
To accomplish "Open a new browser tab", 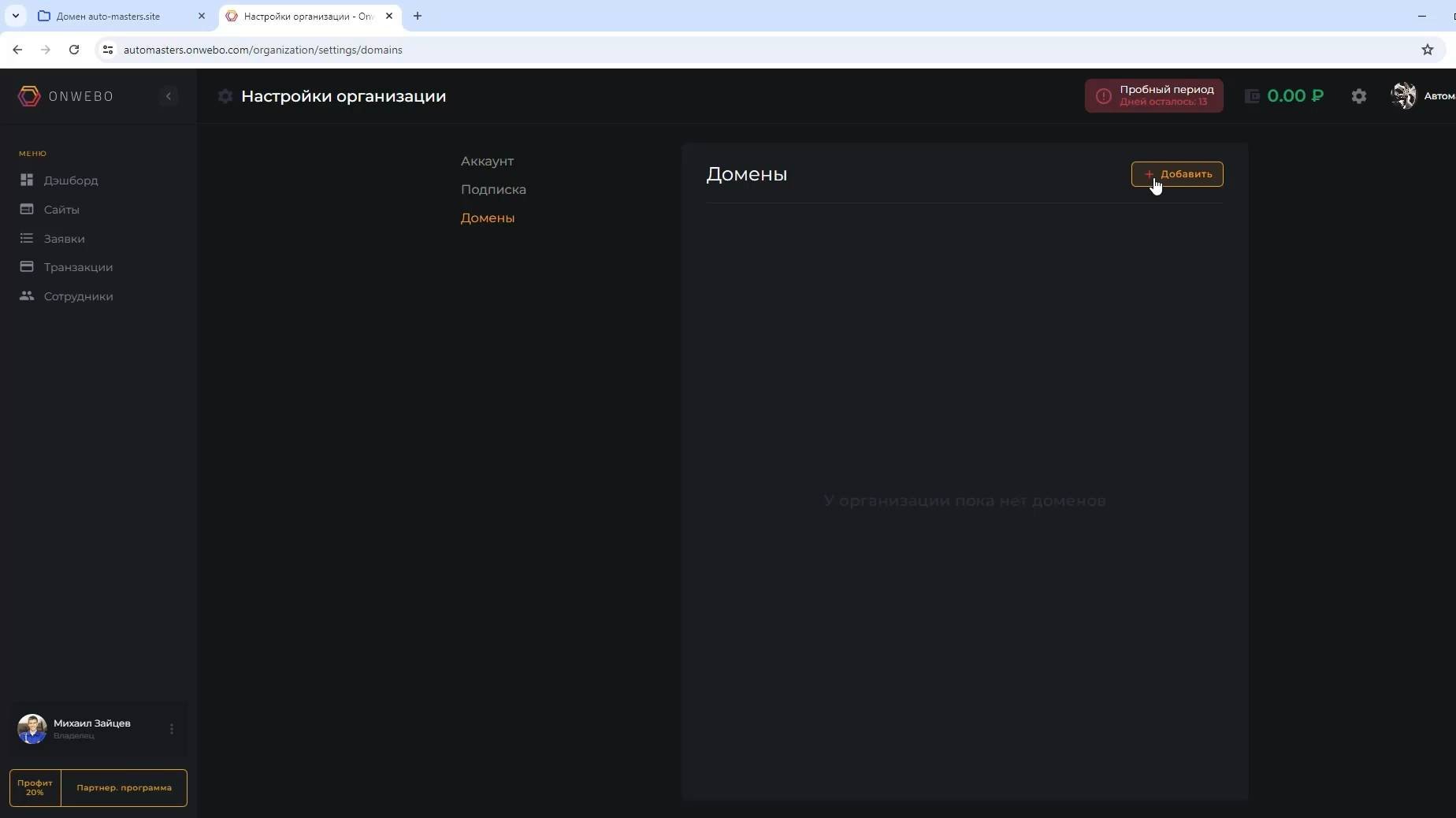I will (418, 16).
